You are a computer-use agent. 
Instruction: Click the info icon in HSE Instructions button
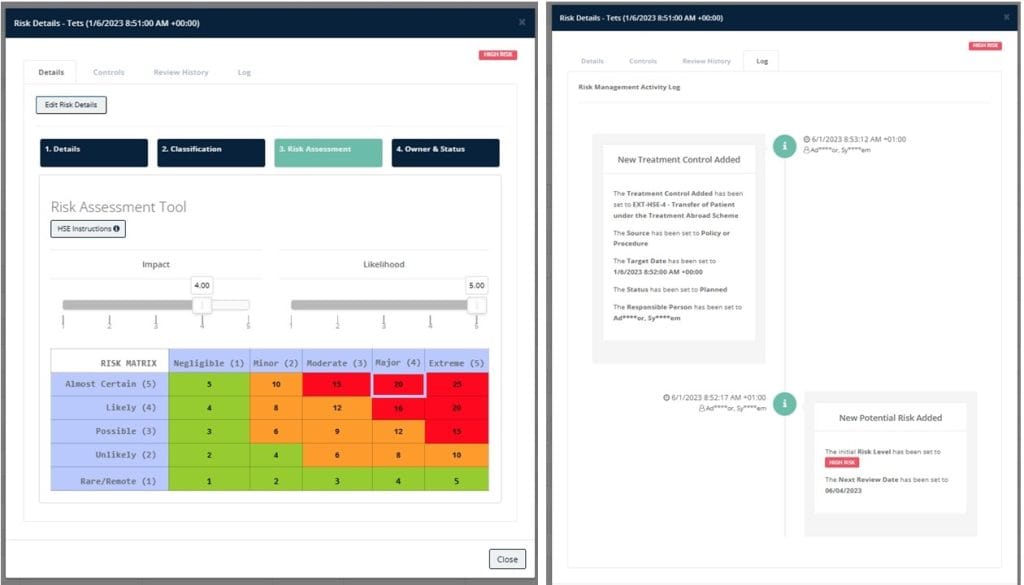(116, 229)
